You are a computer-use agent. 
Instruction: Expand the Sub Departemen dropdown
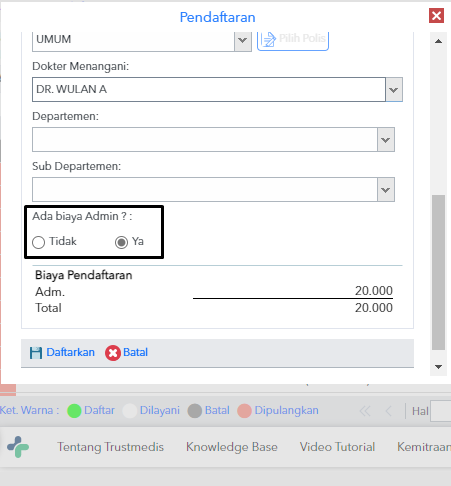[386, 190]
